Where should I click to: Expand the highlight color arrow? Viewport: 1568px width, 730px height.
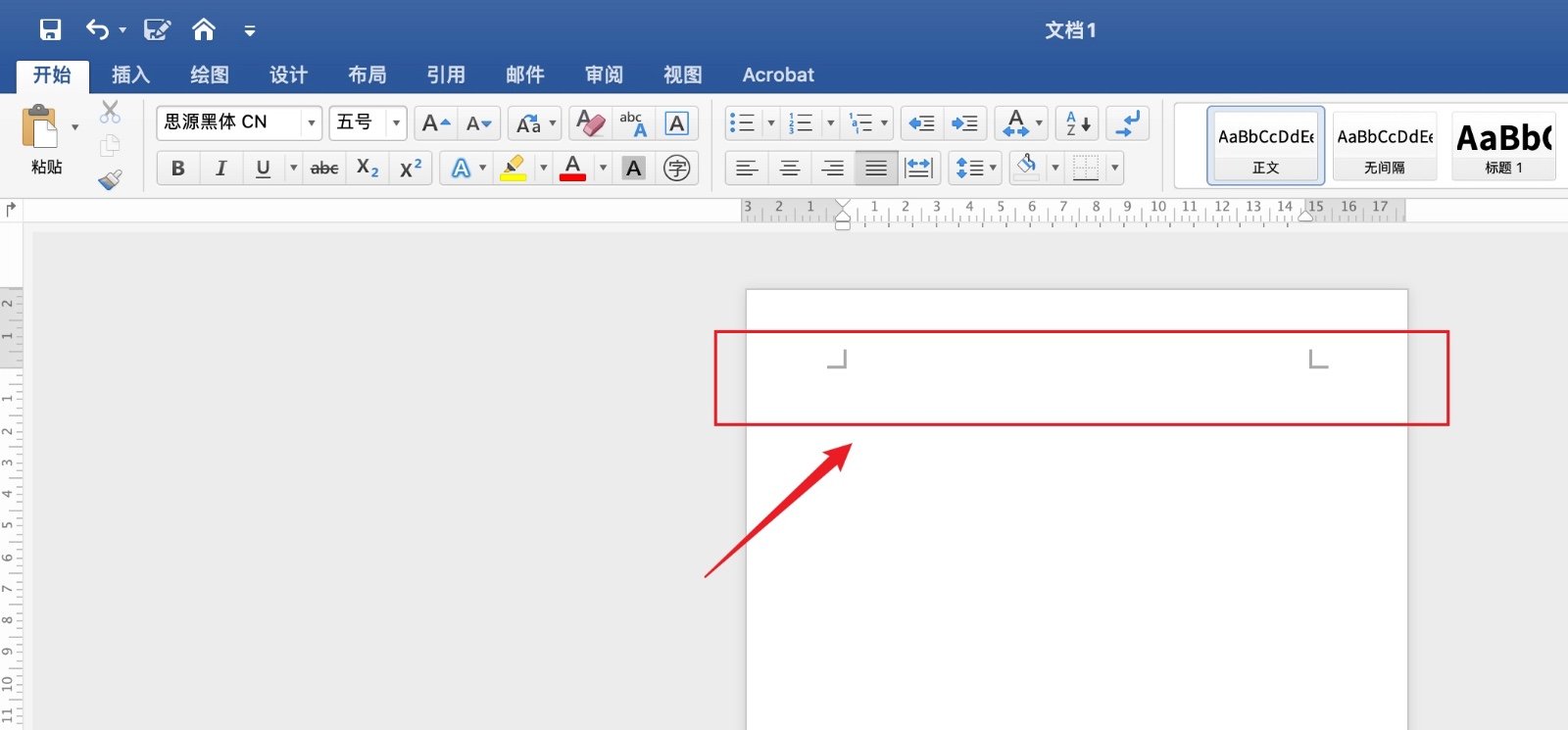544,169
